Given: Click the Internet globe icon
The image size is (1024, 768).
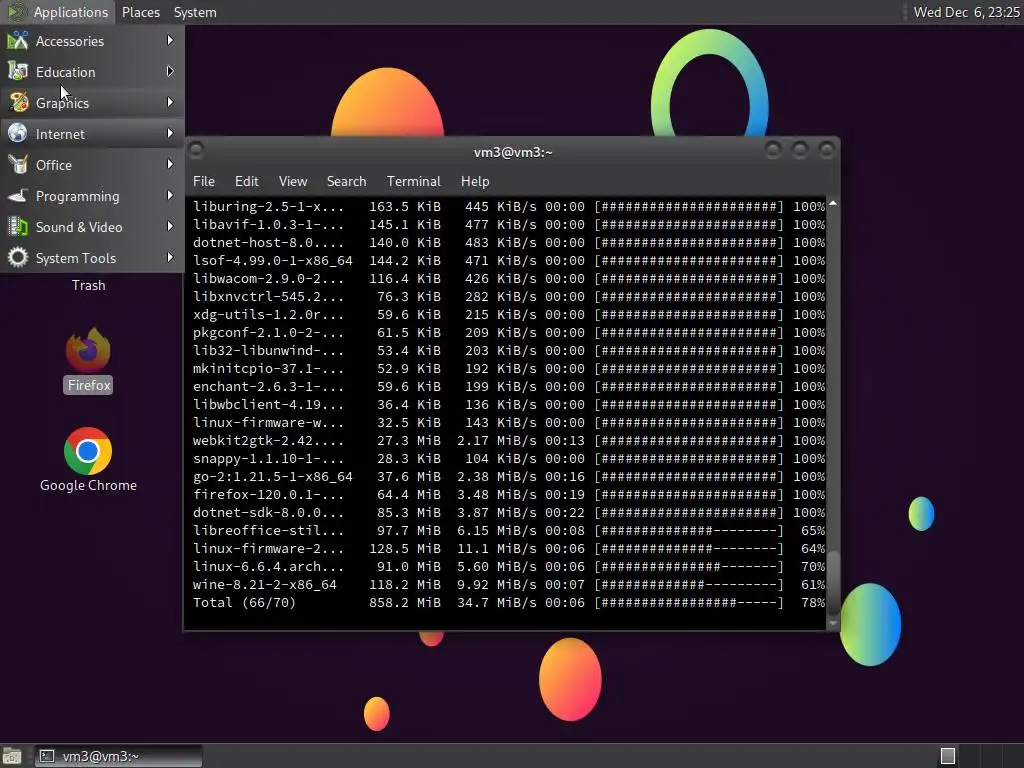Looking at the screenshot, I should (18, 133).
